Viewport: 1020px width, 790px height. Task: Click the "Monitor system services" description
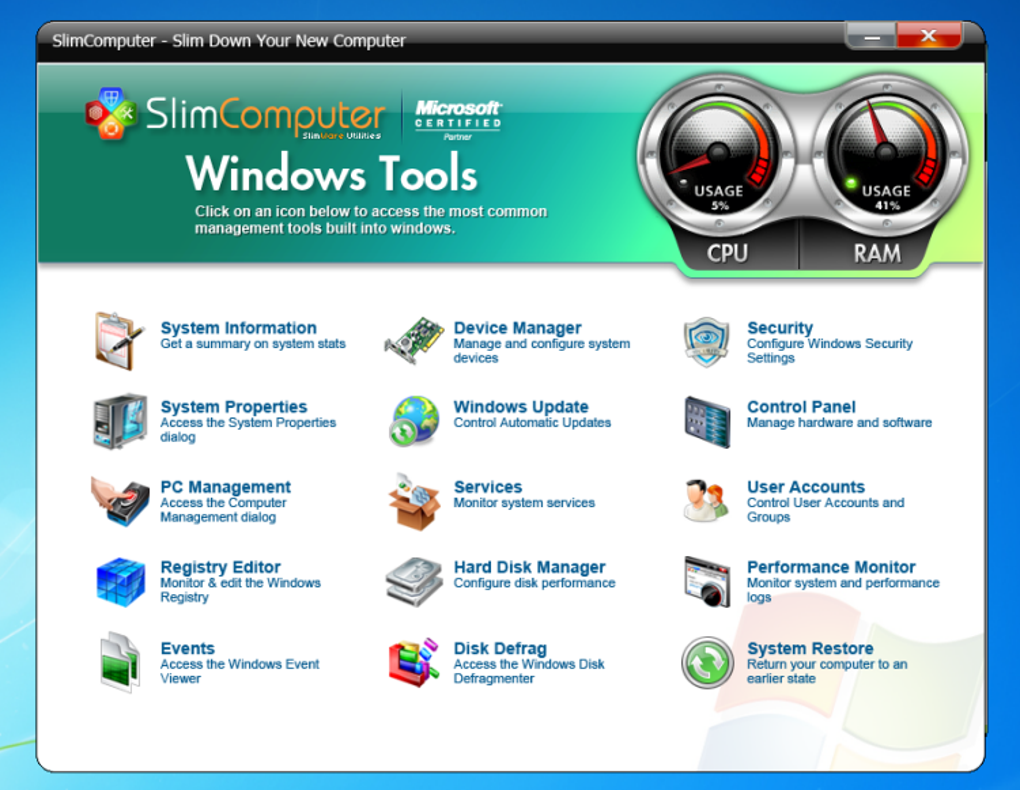pyautogui.click(x=524, y=502)
